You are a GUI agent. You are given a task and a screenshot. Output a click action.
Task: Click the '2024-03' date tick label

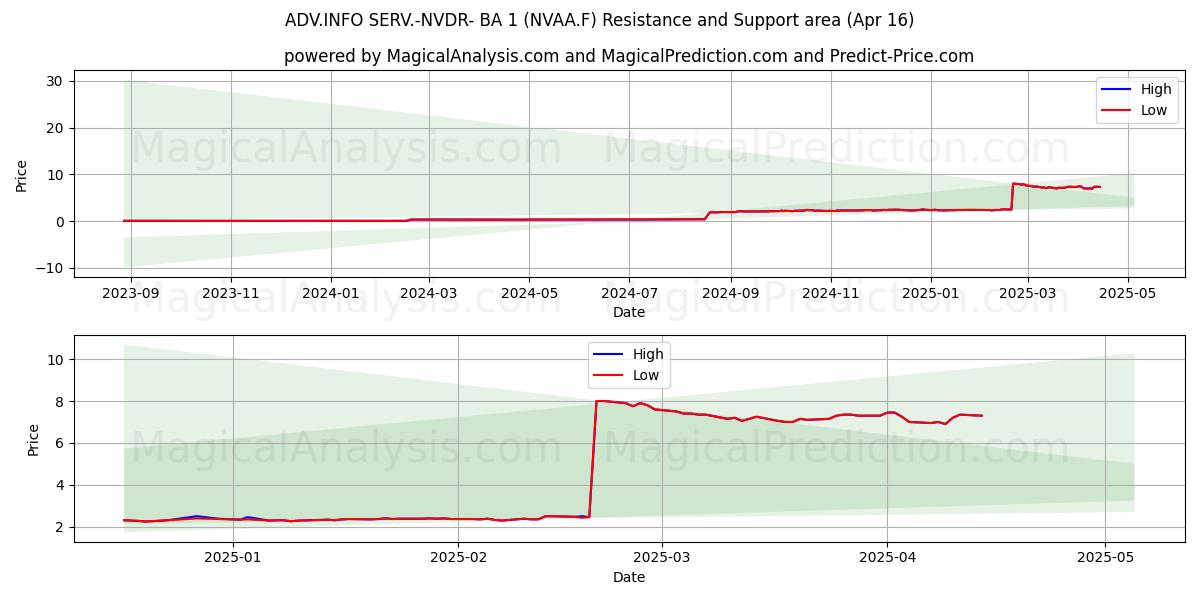tap(428, 293)
